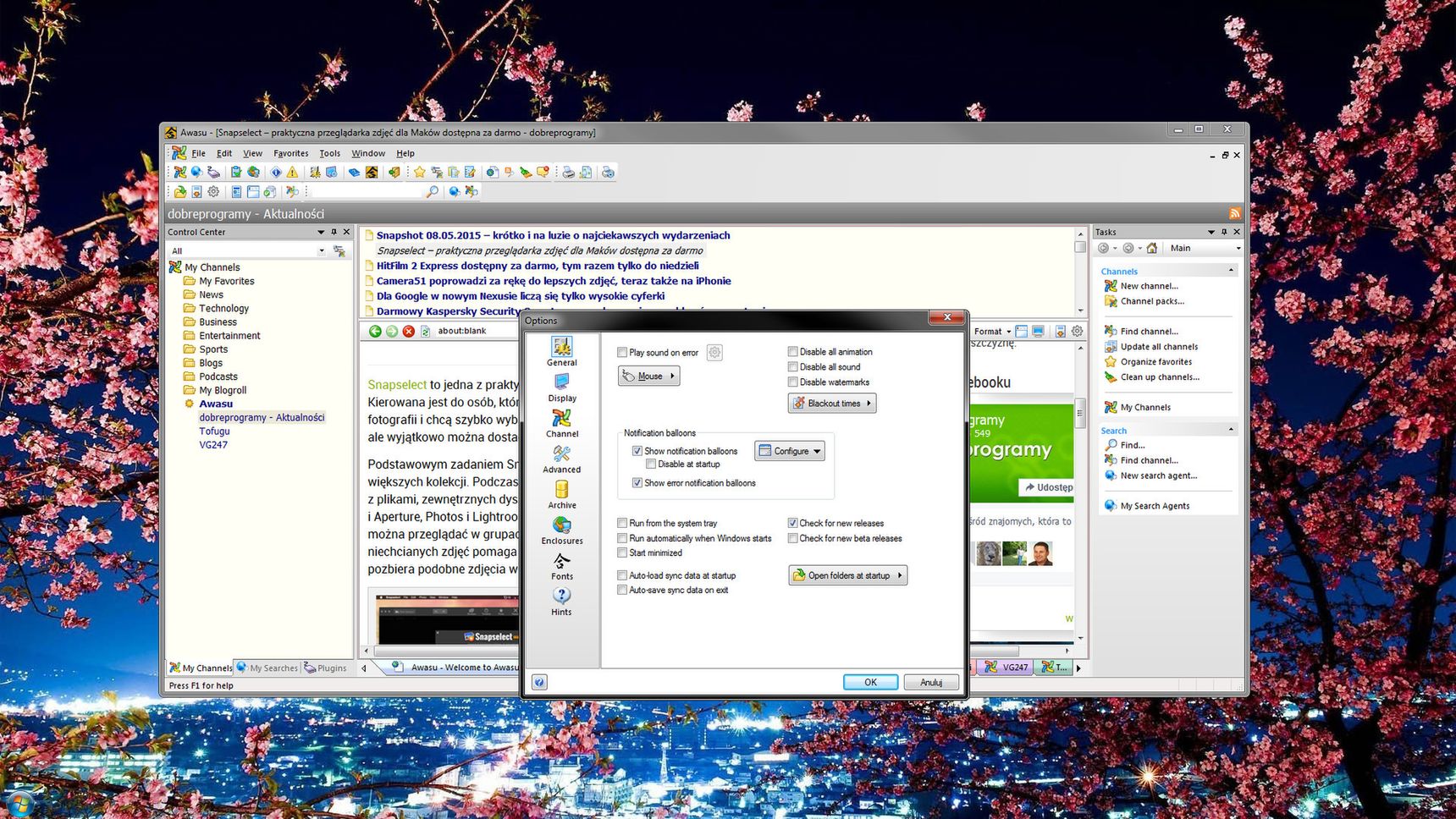
Task: Enable Check for new beta releases
Action: pyautogui.click(x=793, y=538)
